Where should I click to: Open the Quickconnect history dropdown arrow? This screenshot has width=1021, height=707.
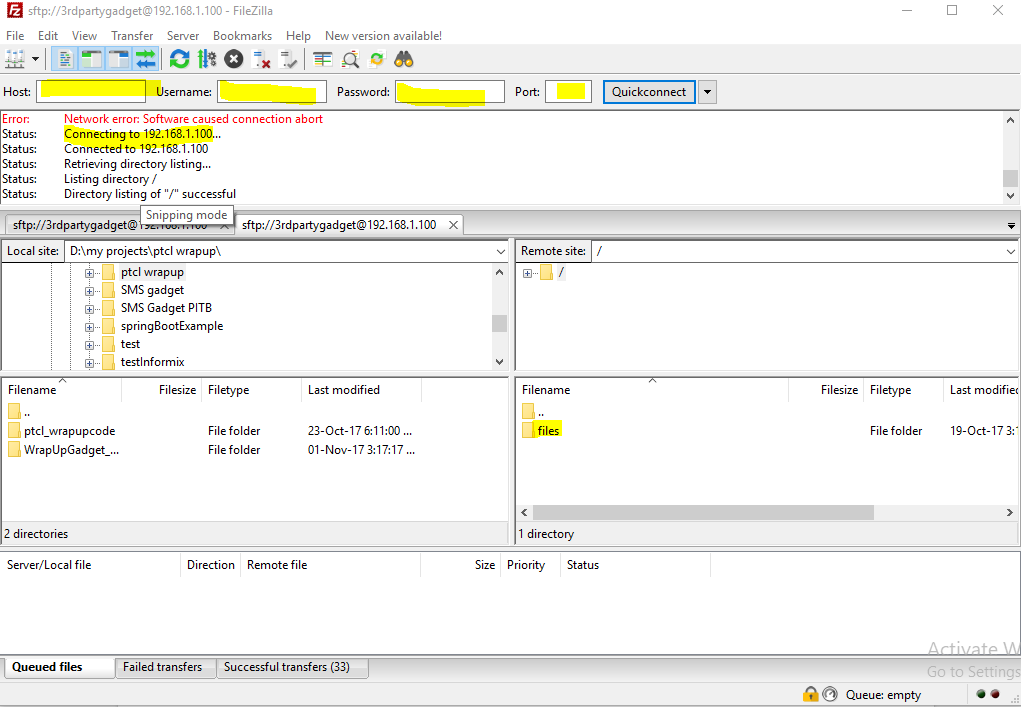click(x=707, y=92)
